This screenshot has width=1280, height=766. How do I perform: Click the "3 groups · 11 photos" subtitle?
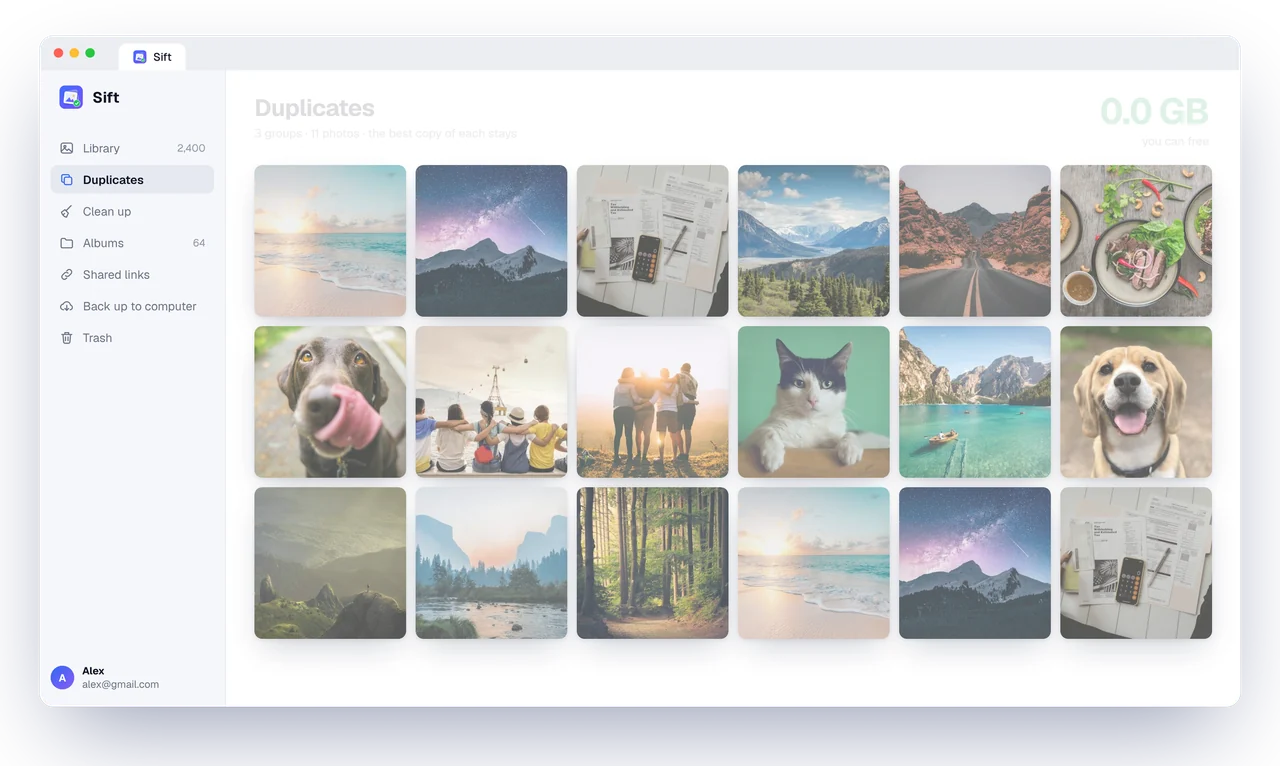(x=307, y=134)
